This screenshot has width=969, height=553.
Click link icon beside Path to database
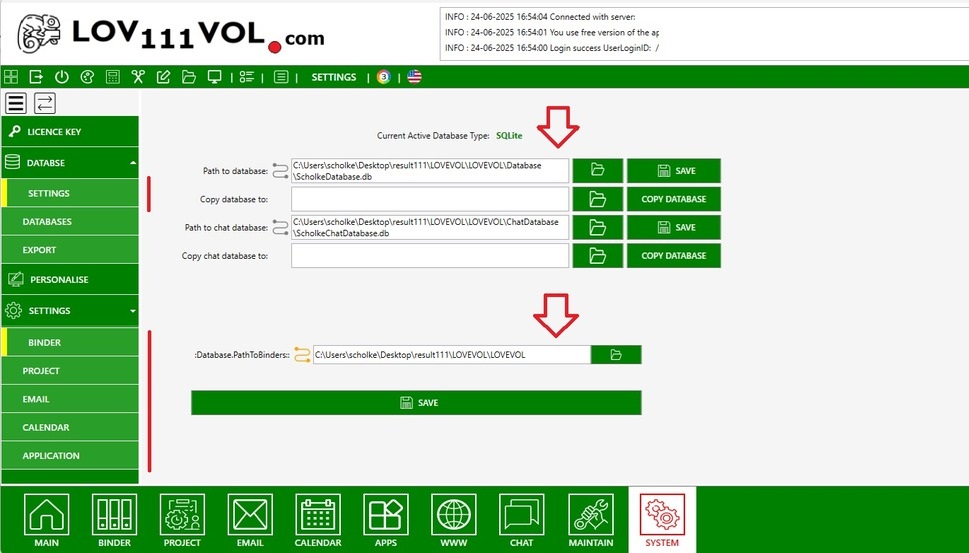point(280,171)
